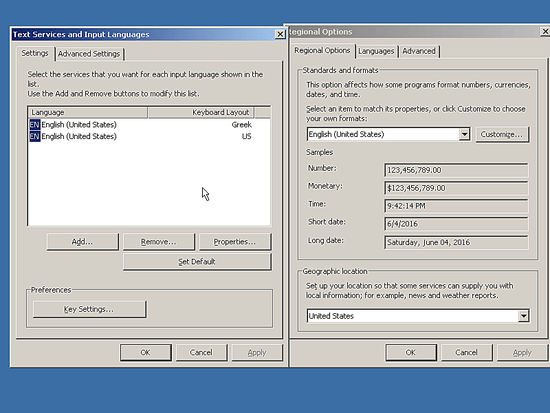Expand the Geographic location dropdown arrow
Image resolution: width=550 pixels, height=413 pixels.
coord(523,316)
